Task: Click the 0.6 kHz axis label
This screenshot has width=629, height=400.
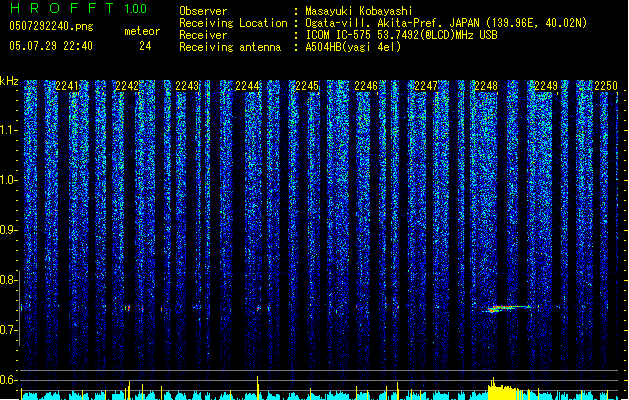Action: [x=8, y=380]
